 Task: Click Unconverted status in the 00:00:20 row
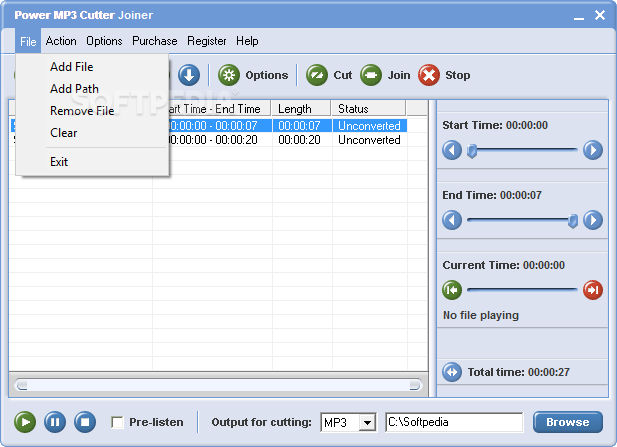pos(369,140)
